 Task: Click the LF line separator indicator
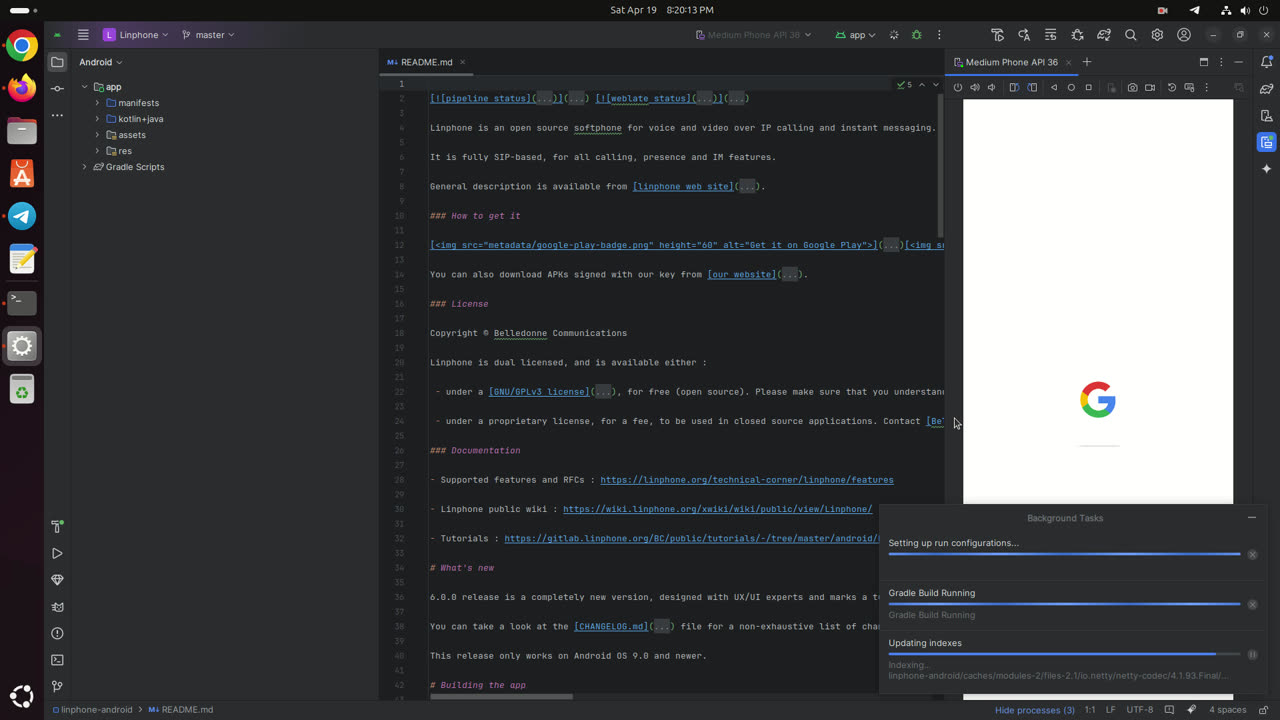[1111, 710]
